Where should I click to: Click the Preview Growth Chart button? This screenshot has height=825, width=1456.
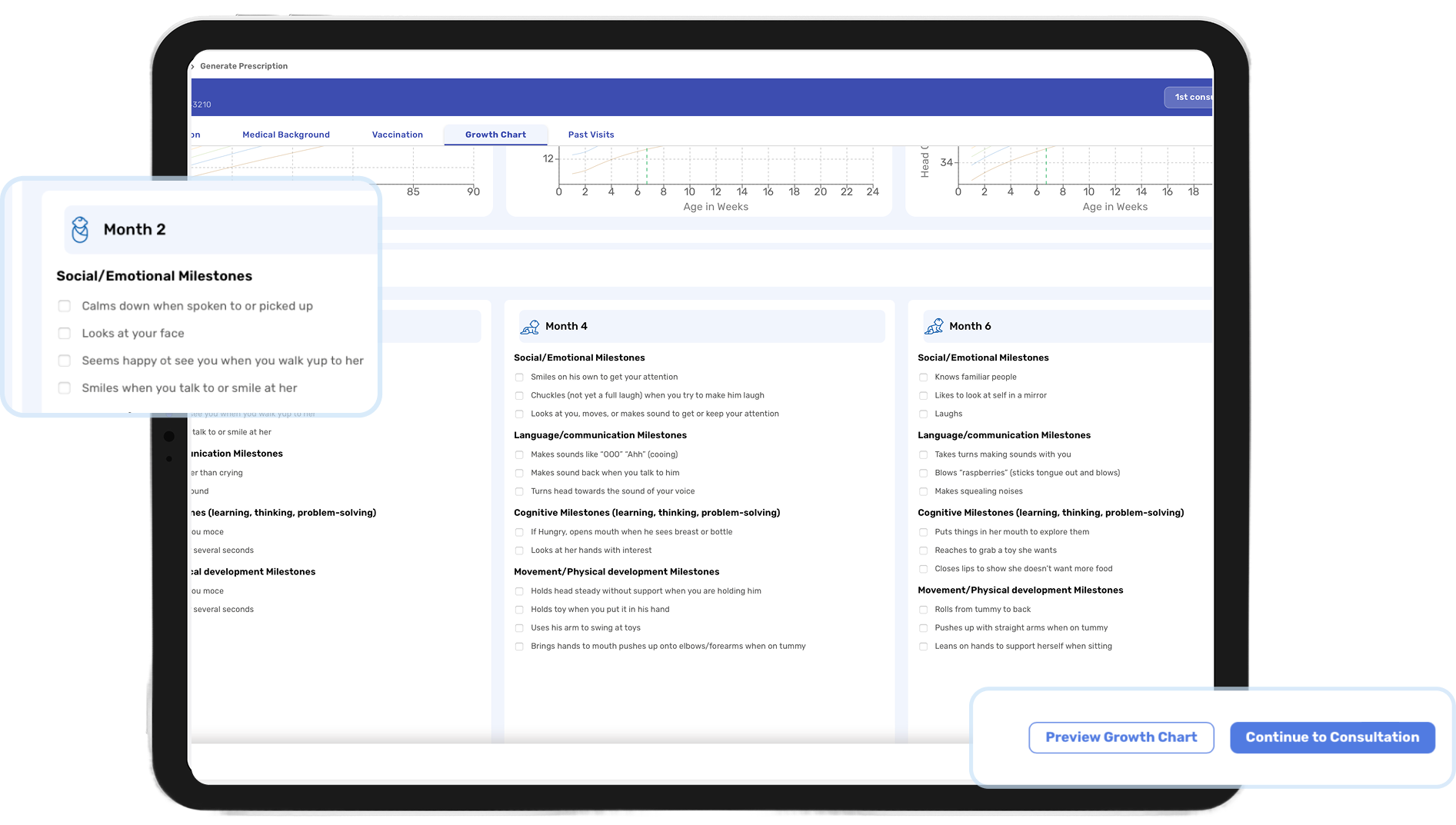click(x=1121, y=737)
